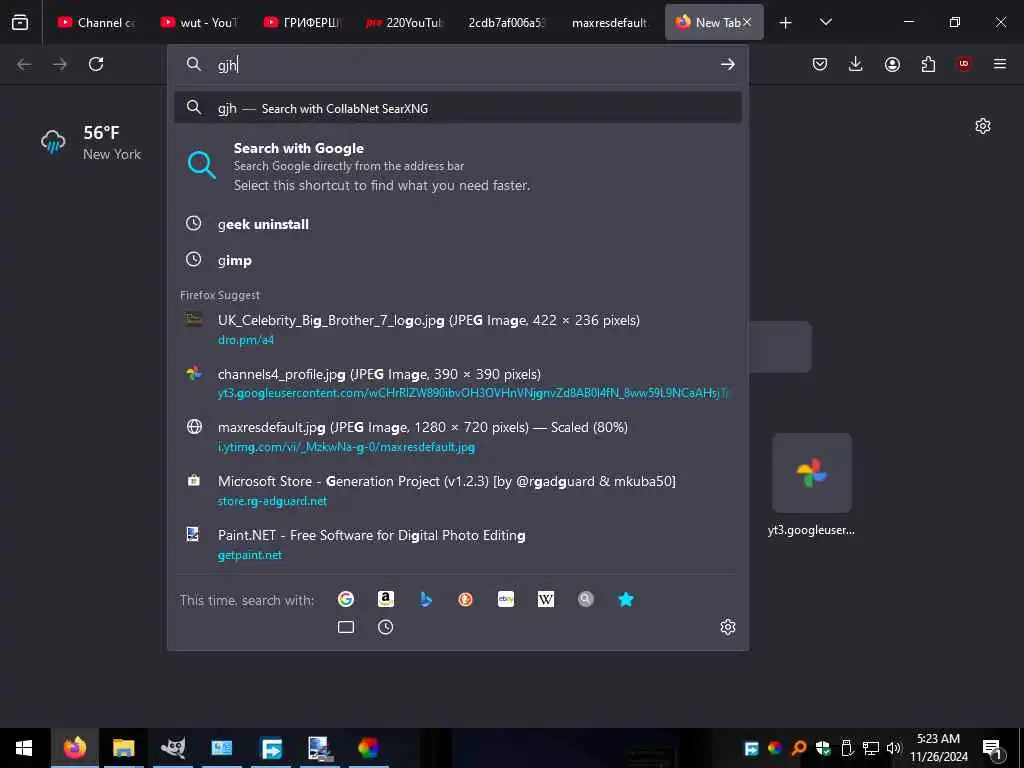This screenshot has width=1024, height=768.
Task: Open the Extensions panel
Action: 928,64
